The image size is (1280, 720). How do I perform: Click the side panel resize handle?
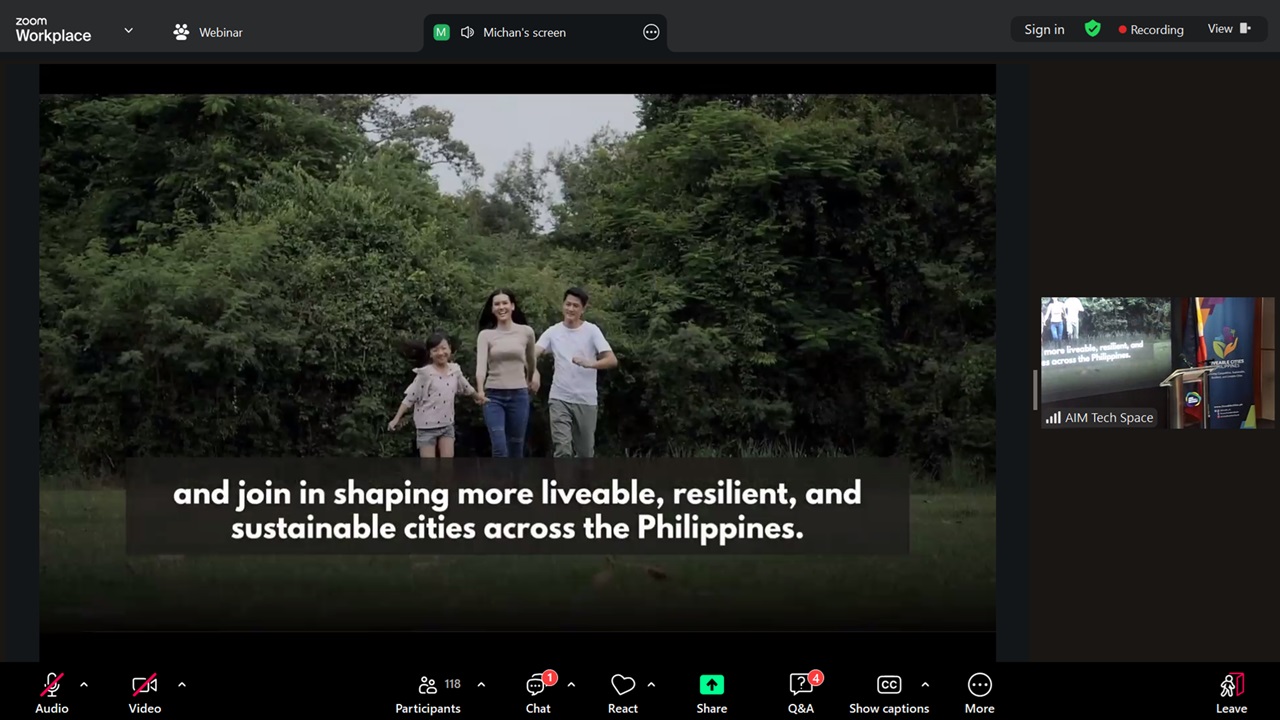tap(1035, 390)
